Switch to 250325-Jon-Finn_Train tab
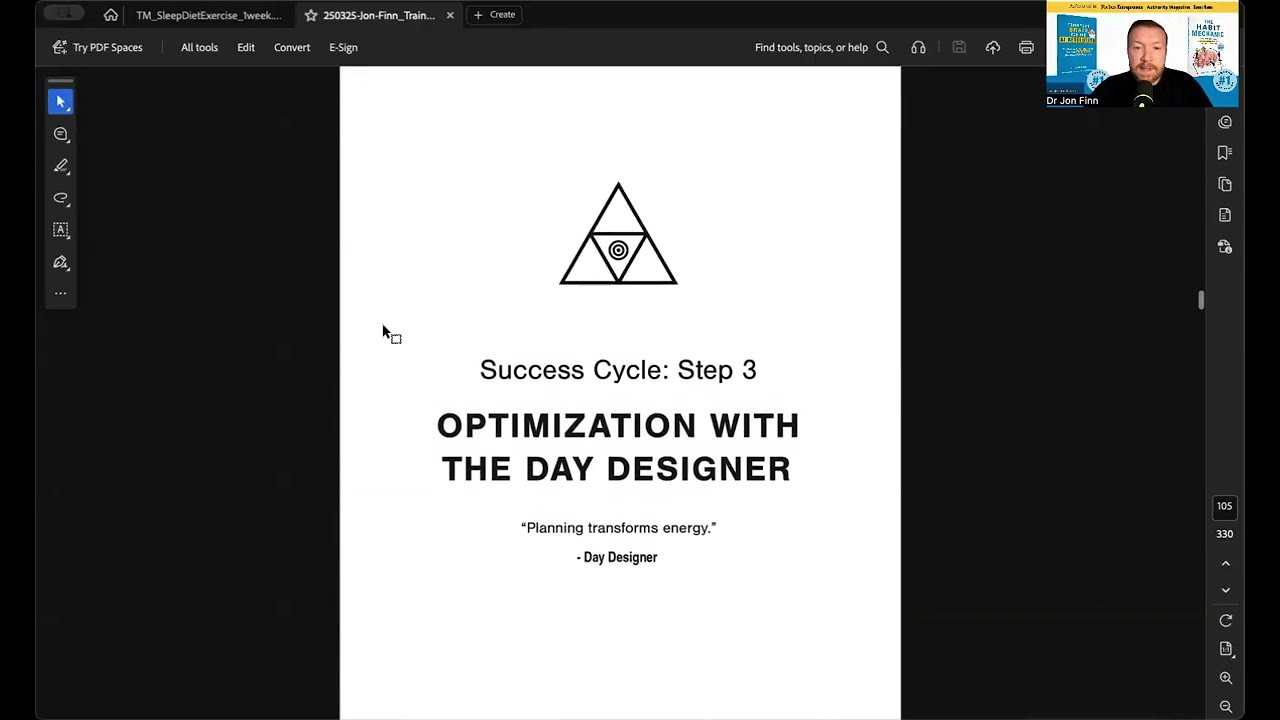The image size is (1280, 720). pos(379,15)
